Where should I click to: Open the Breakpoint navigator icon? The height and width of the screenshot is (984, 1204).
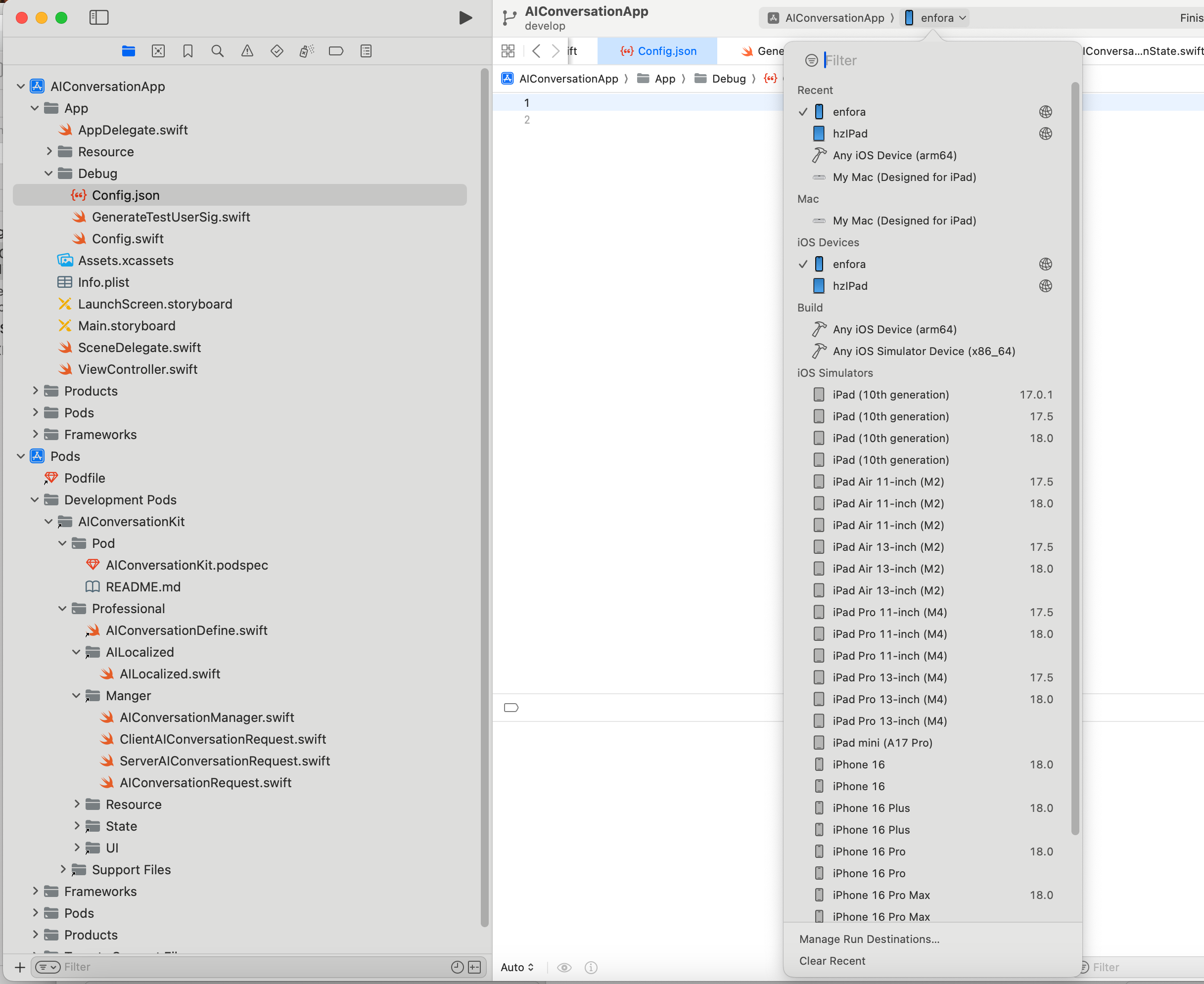(336, 51)
